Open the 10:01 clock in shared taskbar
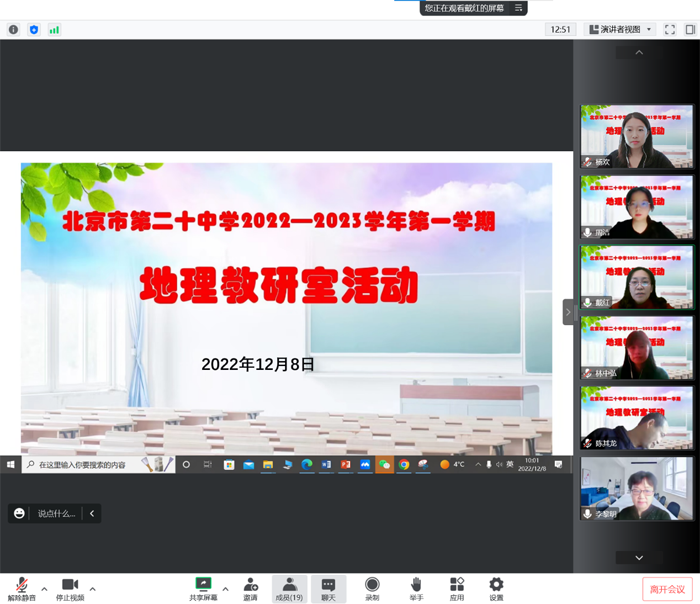The height and width of the screenshot is (604, 700). [532, 465]
